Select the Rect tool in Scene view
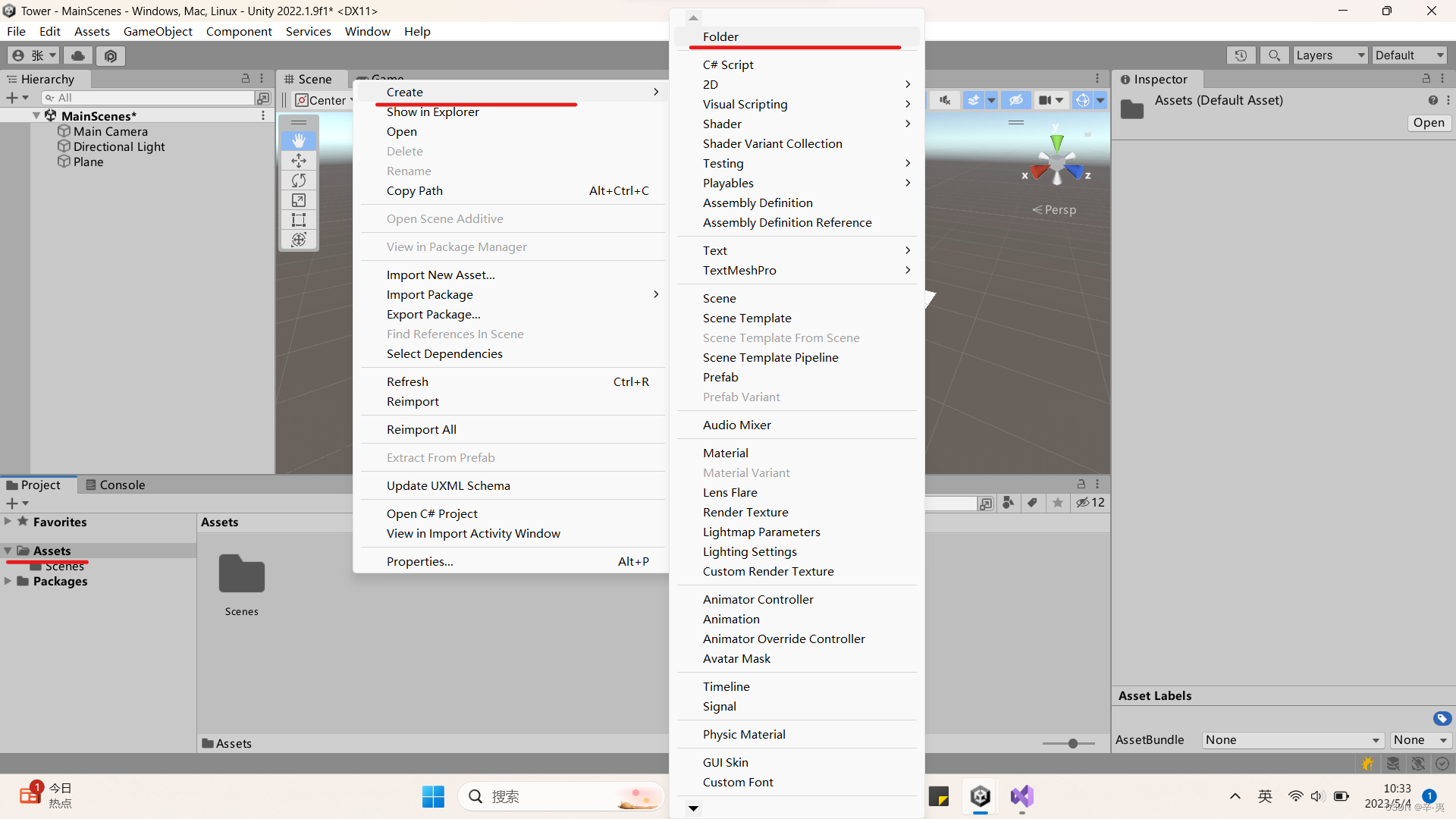The height and width of the screenshot is (819, 1456). coord(299,220)
